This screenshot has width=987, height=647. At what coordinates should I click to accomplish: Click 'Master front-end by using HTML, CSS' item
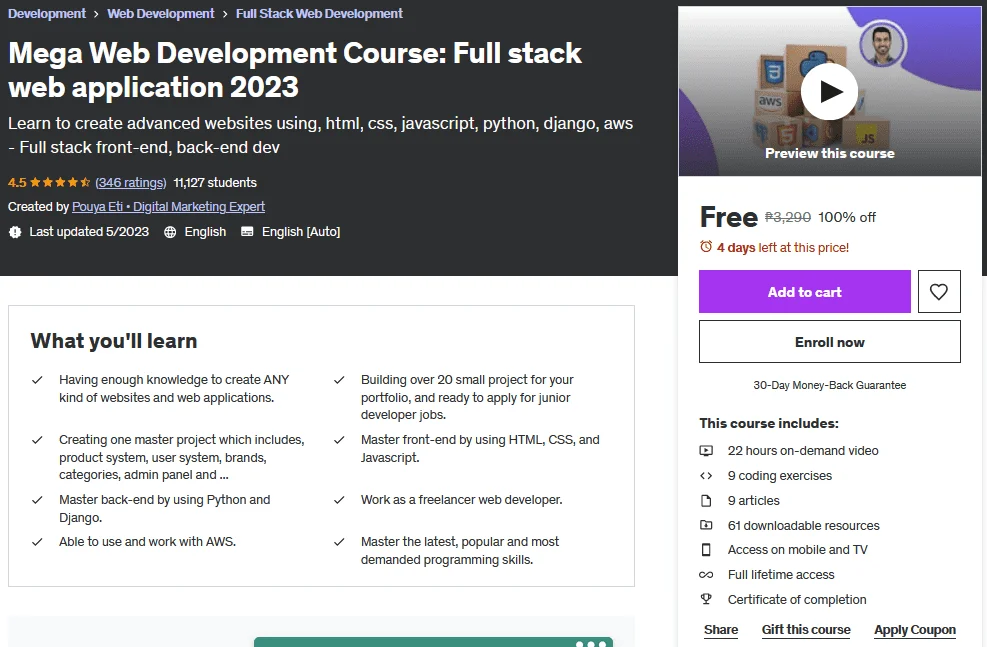(480, 449)
